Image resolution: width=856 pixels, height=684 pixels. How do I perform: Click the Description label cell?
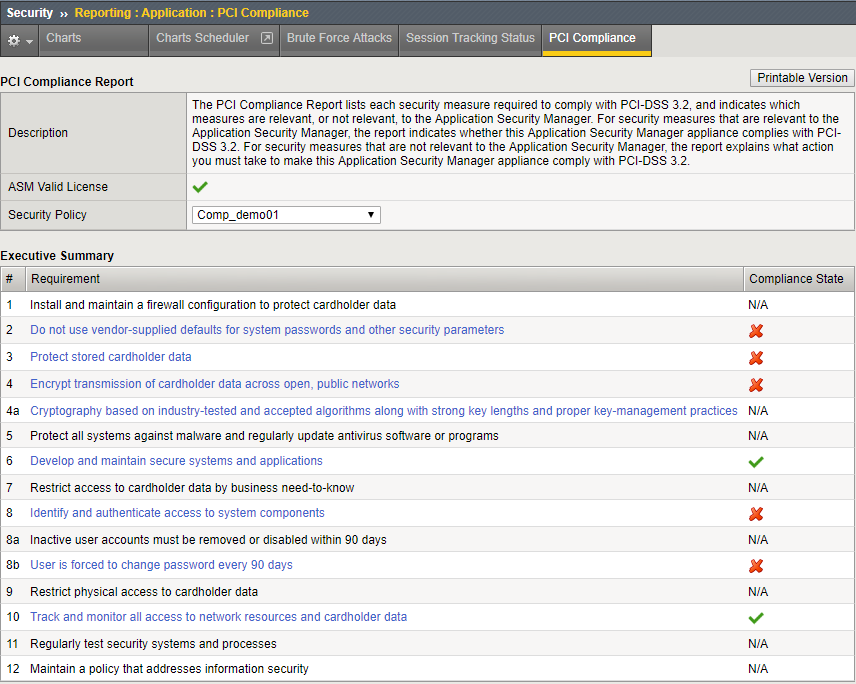pyautogui.click(x=93, y=133)
